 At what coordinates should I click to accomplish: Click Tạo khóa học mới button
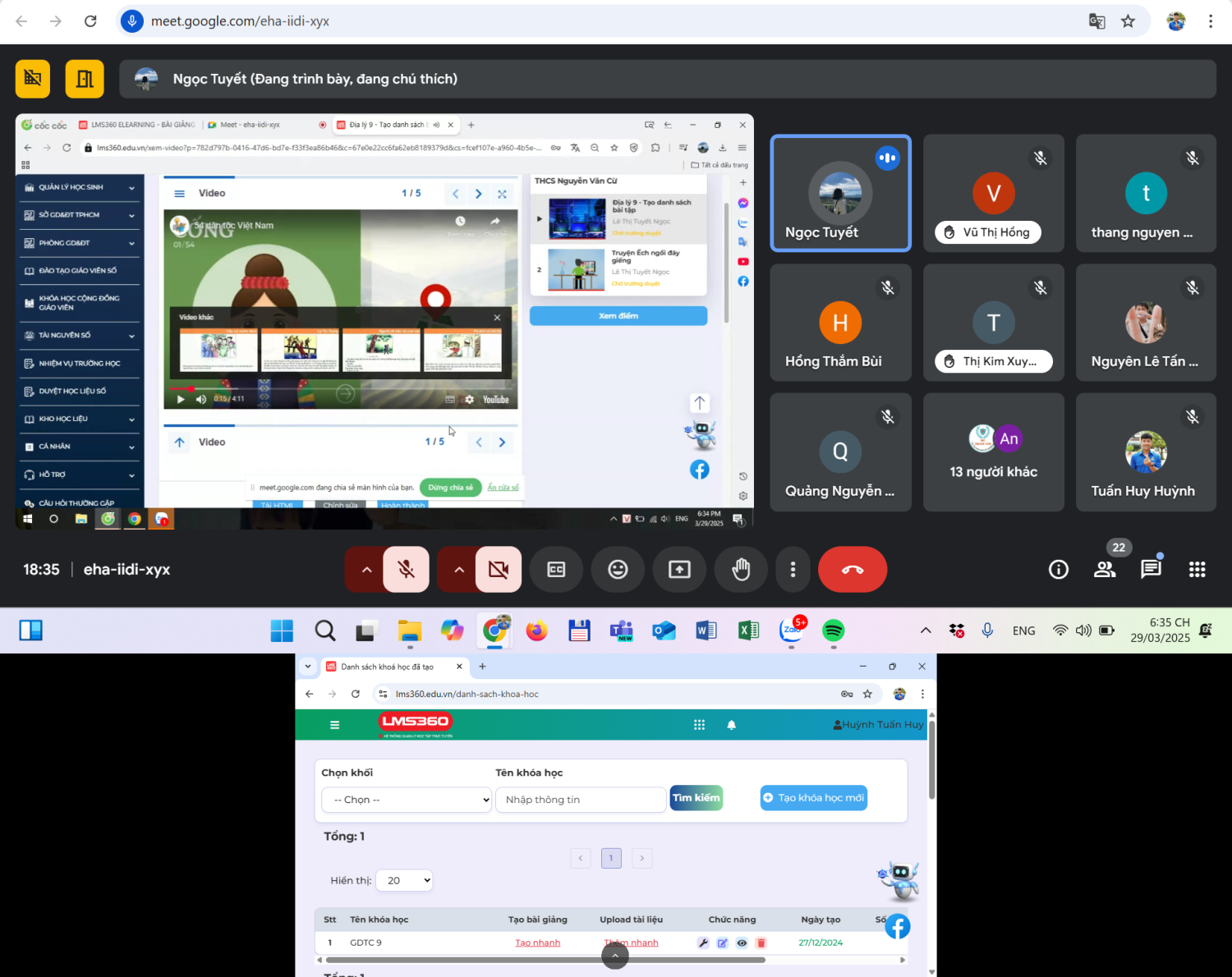[x=813, y=798]
